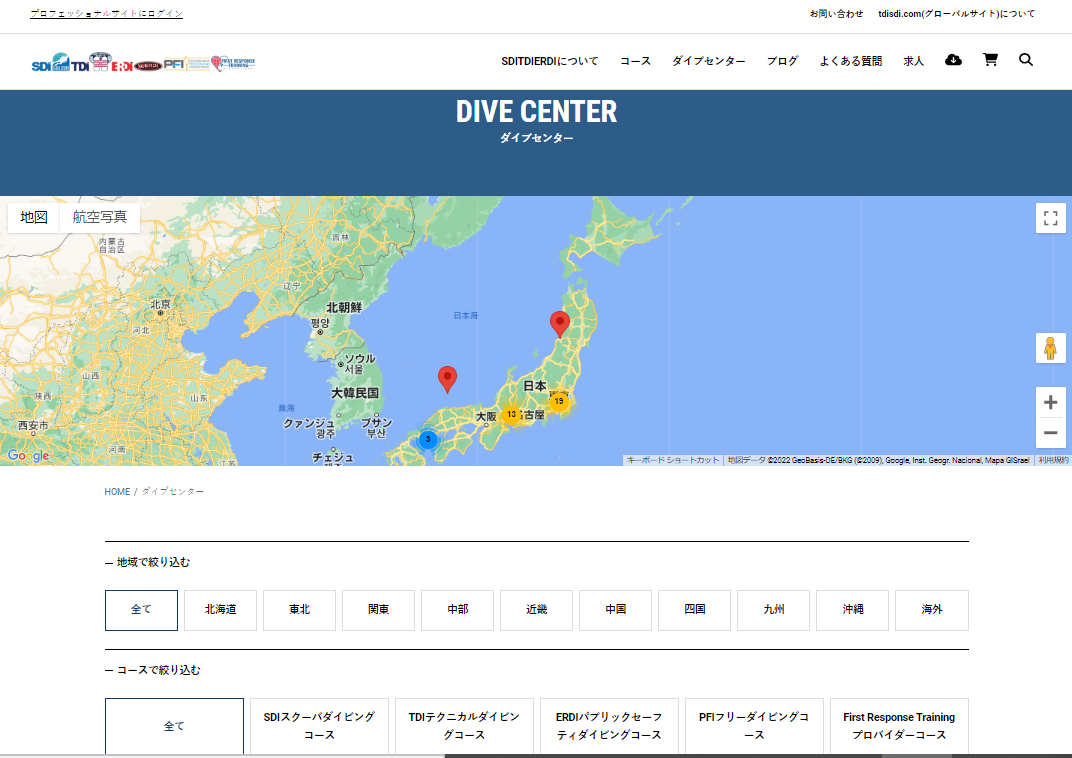Switch map to 航空写真 view
The image size is (1072, 758).
[100, 217]
